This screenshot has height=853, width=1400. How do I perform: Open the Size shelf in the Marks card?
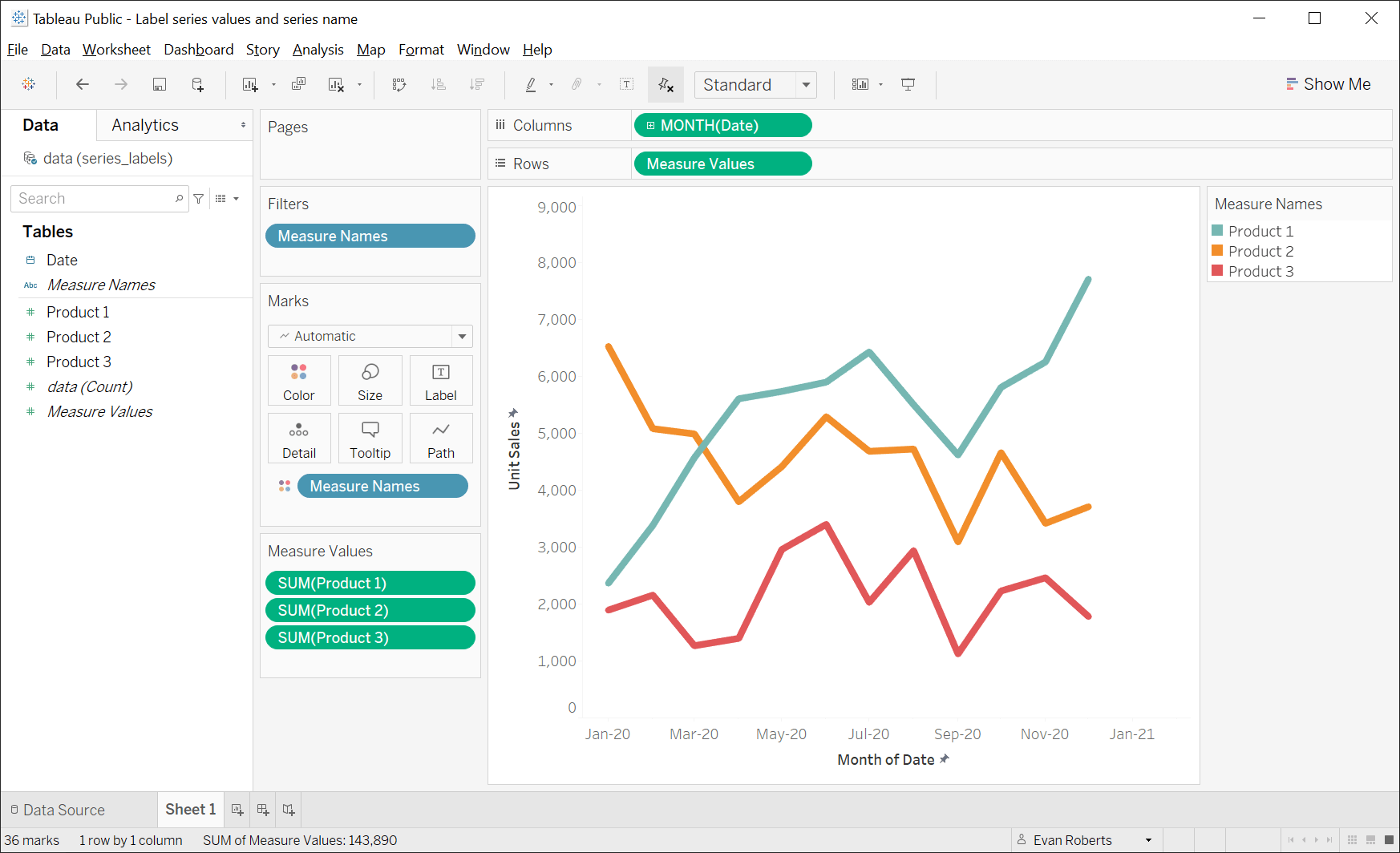coord(370,380)
